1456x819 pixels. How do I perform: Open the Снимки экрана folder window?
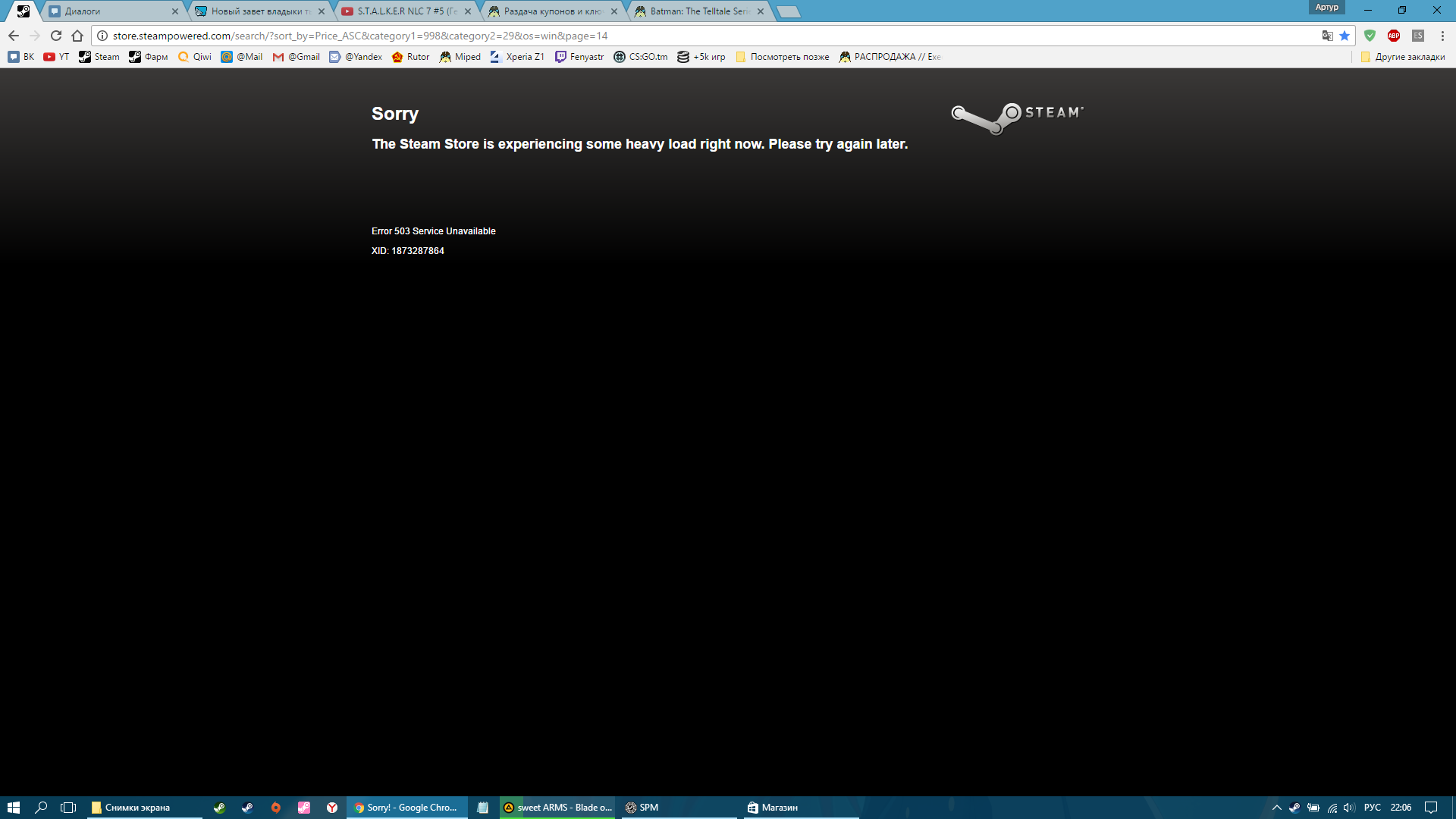pyautogui.click(x=144, y=808)
